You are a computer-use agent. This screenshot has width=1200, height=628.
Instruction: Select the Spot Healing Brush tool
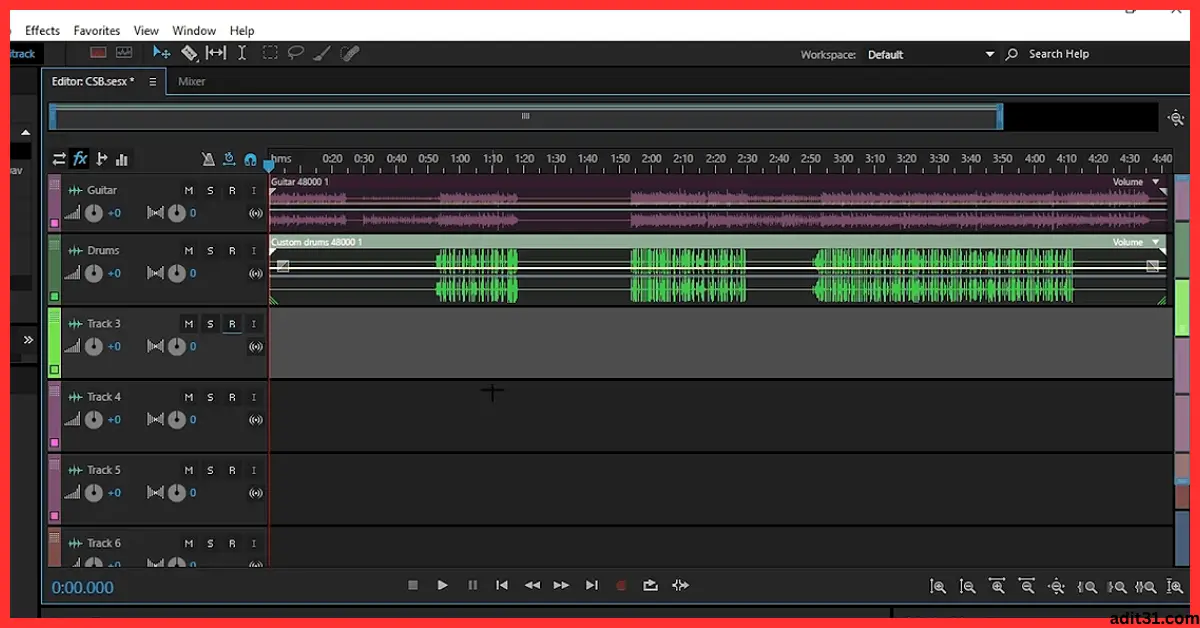[349, 52]
